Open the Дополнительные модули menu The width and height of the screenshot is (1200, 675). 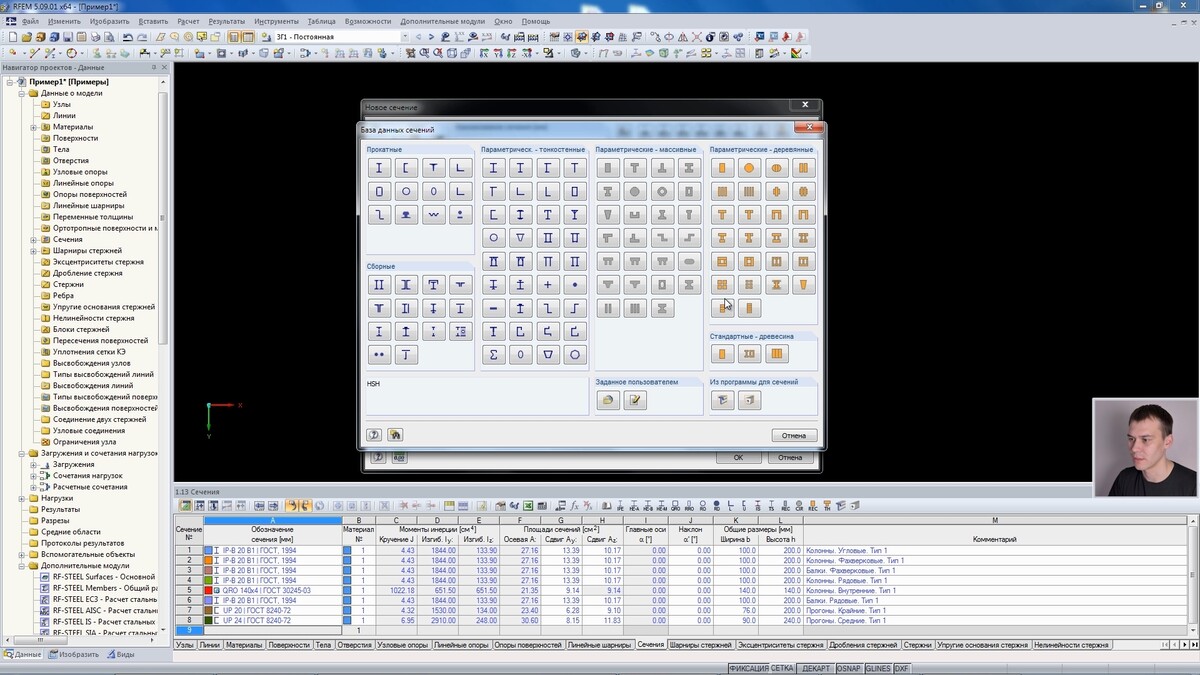pos(442,21)
